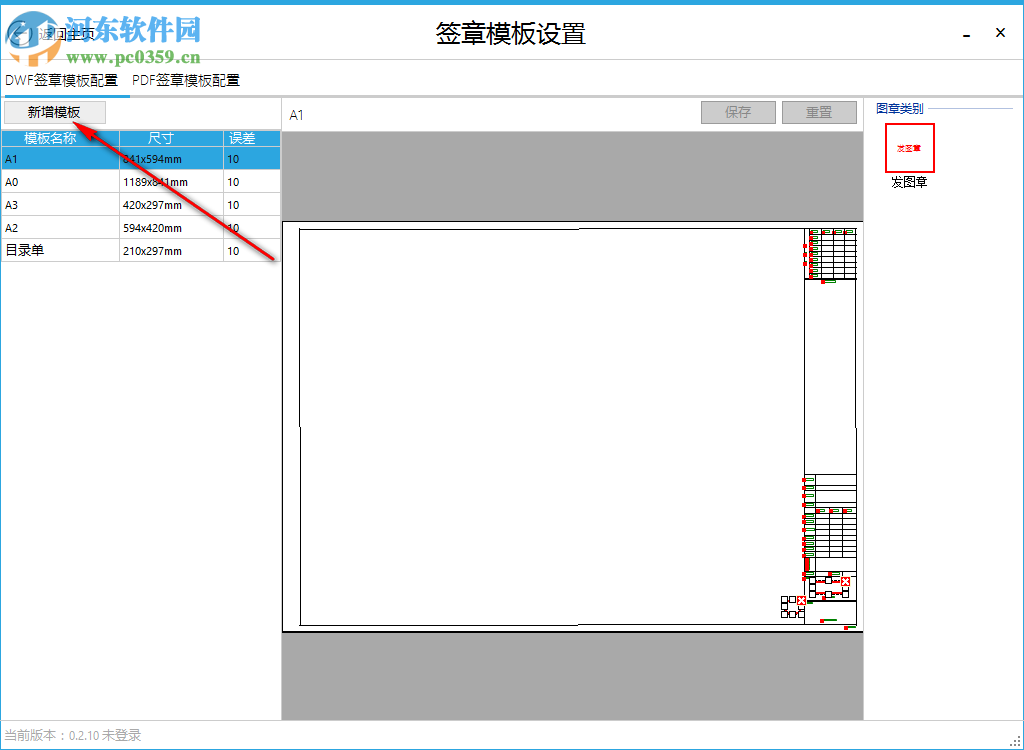Select the 发图章 stamp icon
Screen dimensions: 1024x750
[x=909, y=147]
